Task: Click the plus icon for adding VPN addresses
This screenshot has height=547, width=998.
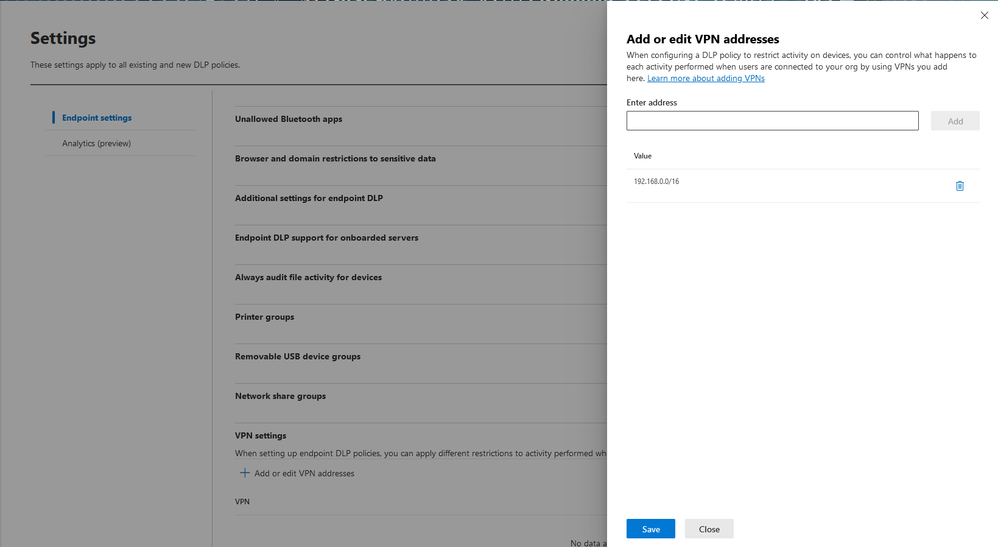Action: [x=245, y=473]
